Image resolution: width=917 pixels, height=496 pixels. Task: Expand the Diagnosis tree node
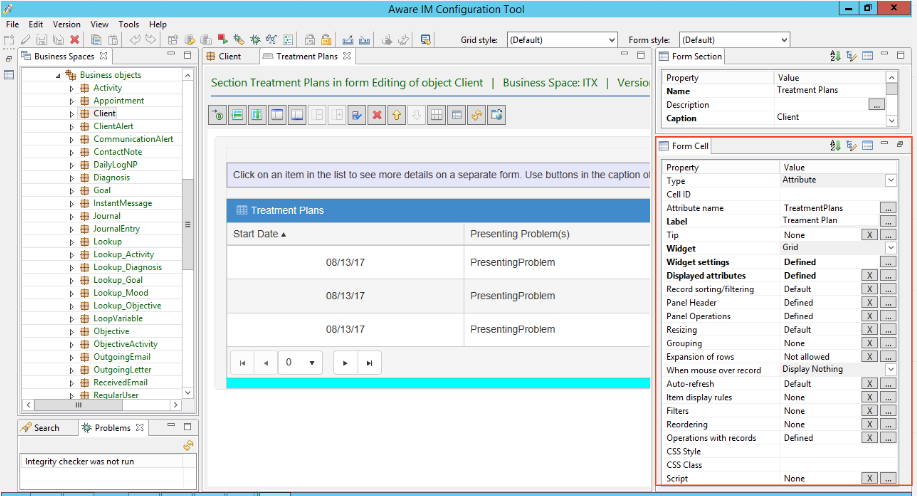(x=72, y=178)
